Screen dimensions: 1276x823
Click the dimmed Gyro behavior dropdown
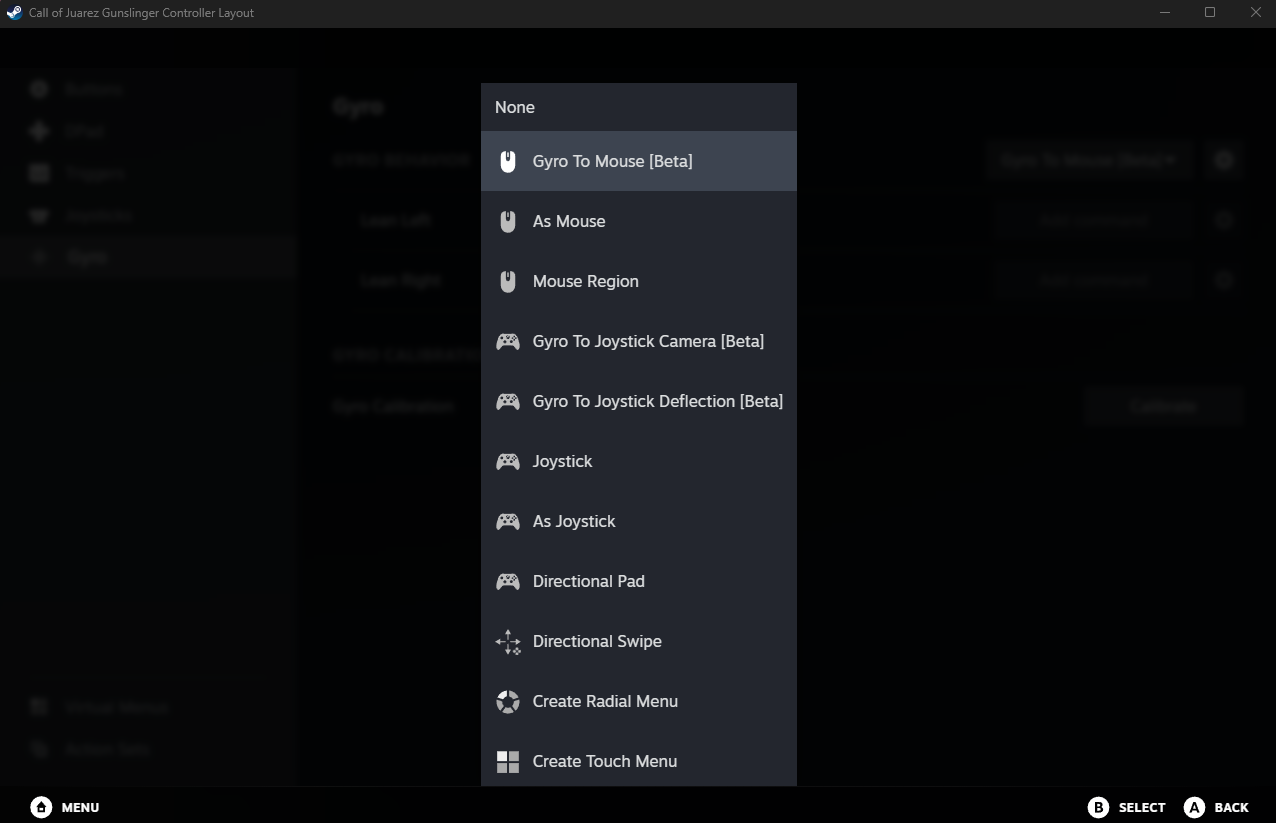pos(1088,160)
